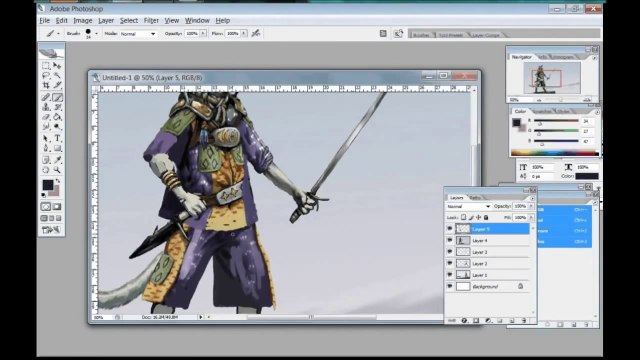Screen dimensions: 640x360
Task: Open Layers panel flyout menu
Action: [532, 198]
